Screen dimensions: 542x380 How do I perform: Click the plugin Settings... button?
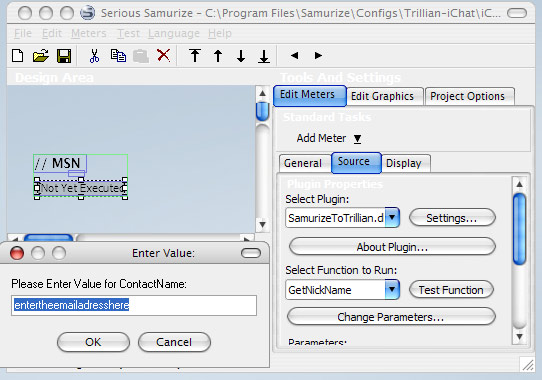(452, 218)
